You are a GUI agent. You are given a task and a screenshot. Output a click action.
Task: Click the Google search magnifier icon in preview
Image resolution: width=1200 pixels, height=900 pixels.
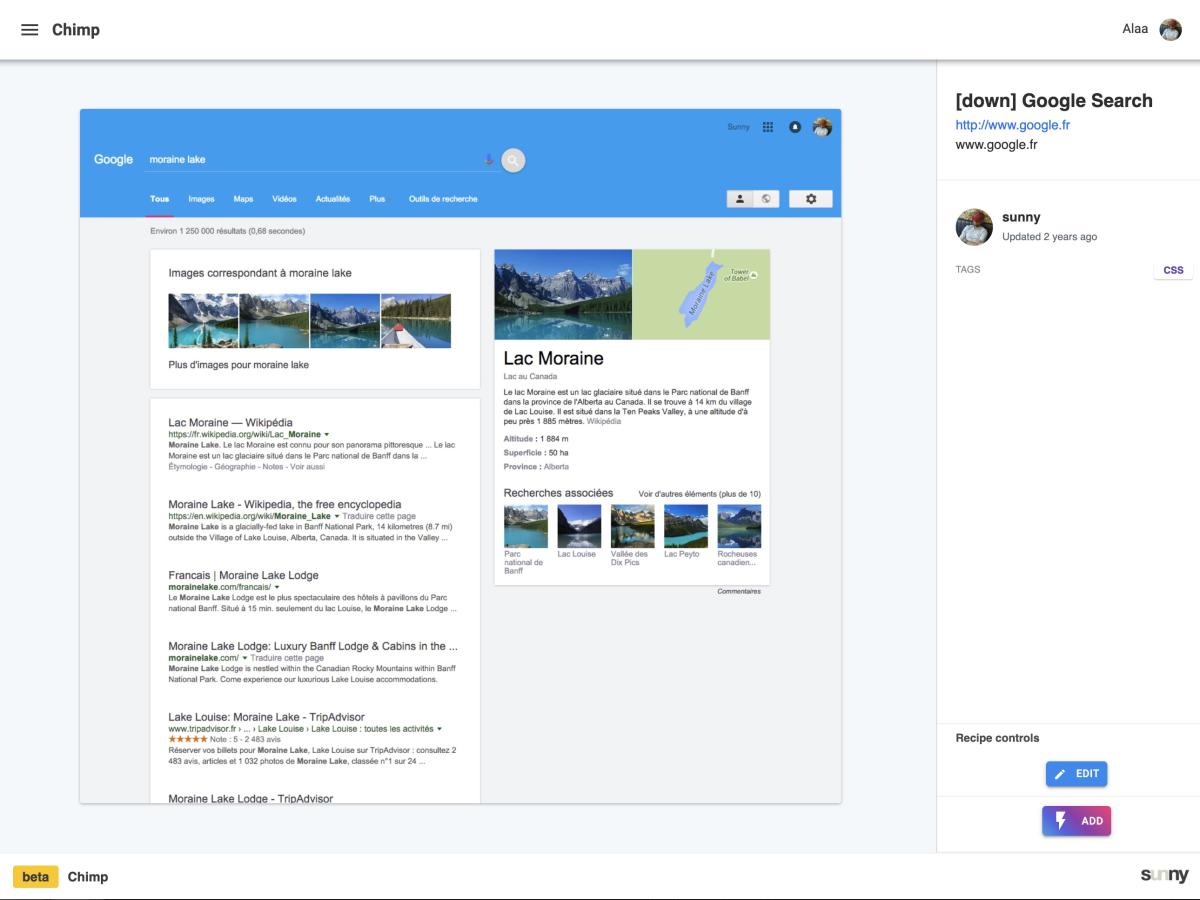[x=513, y=160]
